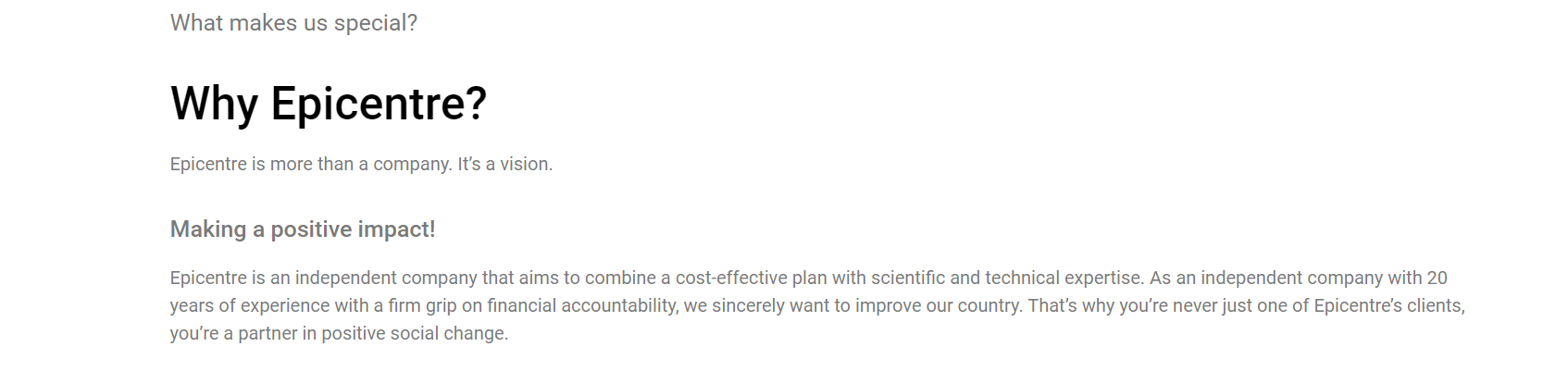Image resolution: width=1568 pixels, height=384 pixels.
Task: Click the sentence "Epicentre is more than a company"
Action: pos(311,165)
